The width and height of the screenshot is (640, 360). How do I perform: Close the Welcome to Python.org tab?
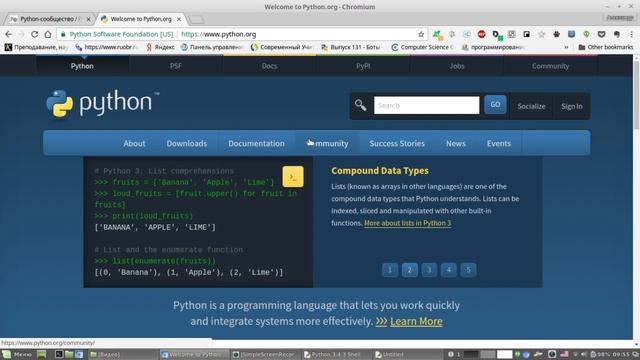coord(179,19)
